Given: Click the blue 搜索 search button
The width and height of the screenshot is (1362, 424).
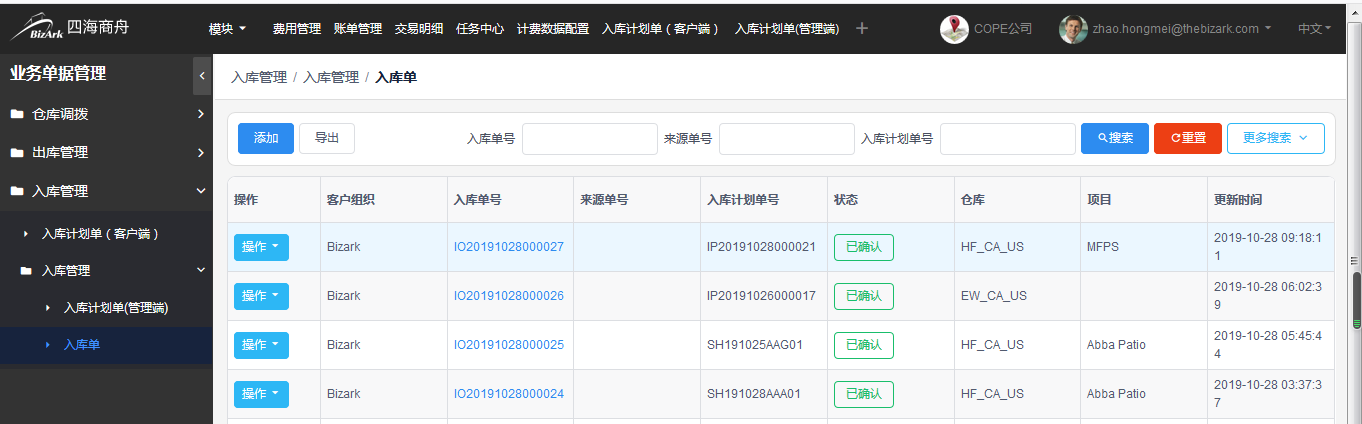Looking at the screenshot, I should pos(1115,138).
